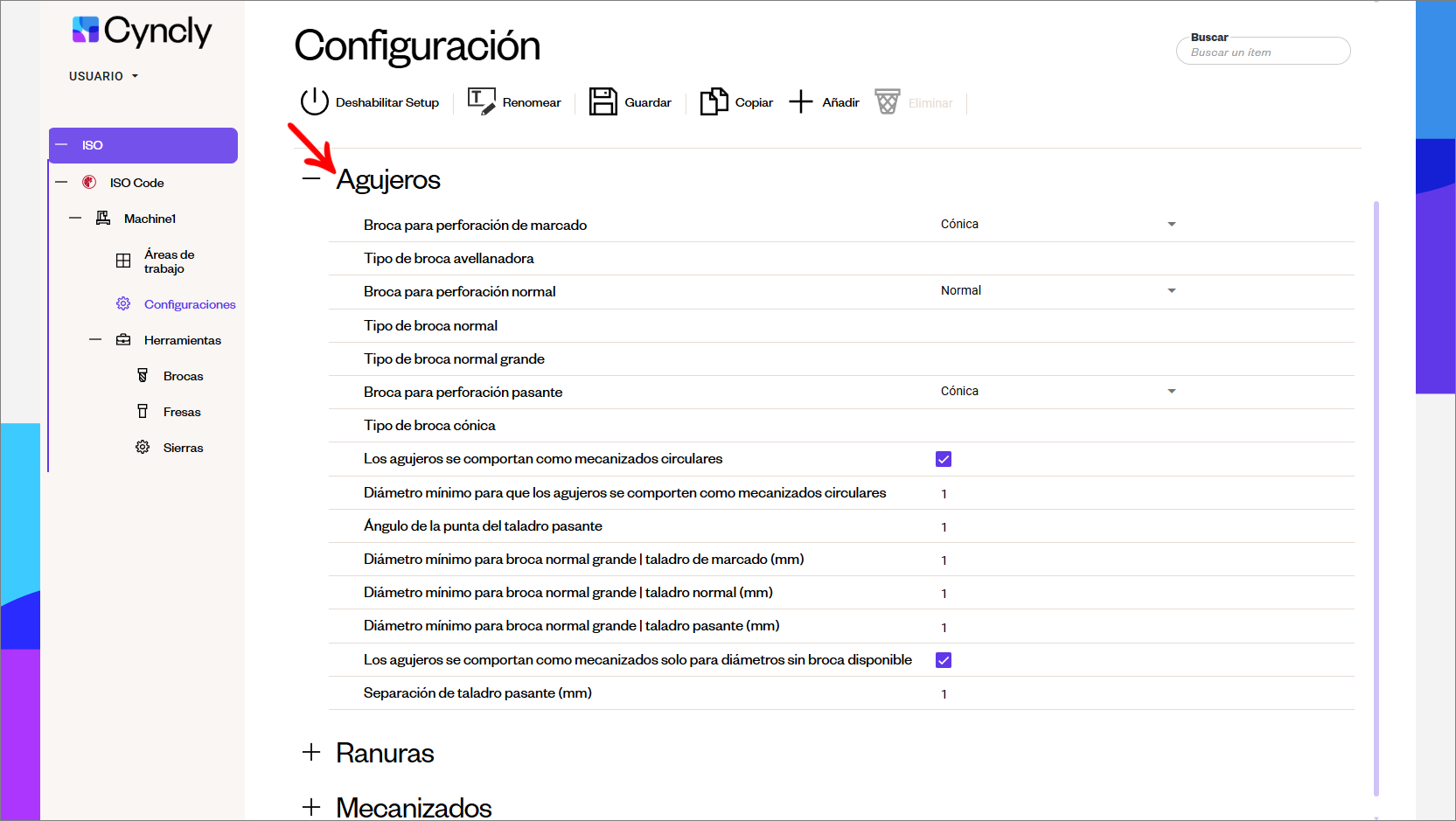Collapse the Herramientas tree node
Image resolution: width=1456 pixels, height=821 pixels.
tap(95, 339)
